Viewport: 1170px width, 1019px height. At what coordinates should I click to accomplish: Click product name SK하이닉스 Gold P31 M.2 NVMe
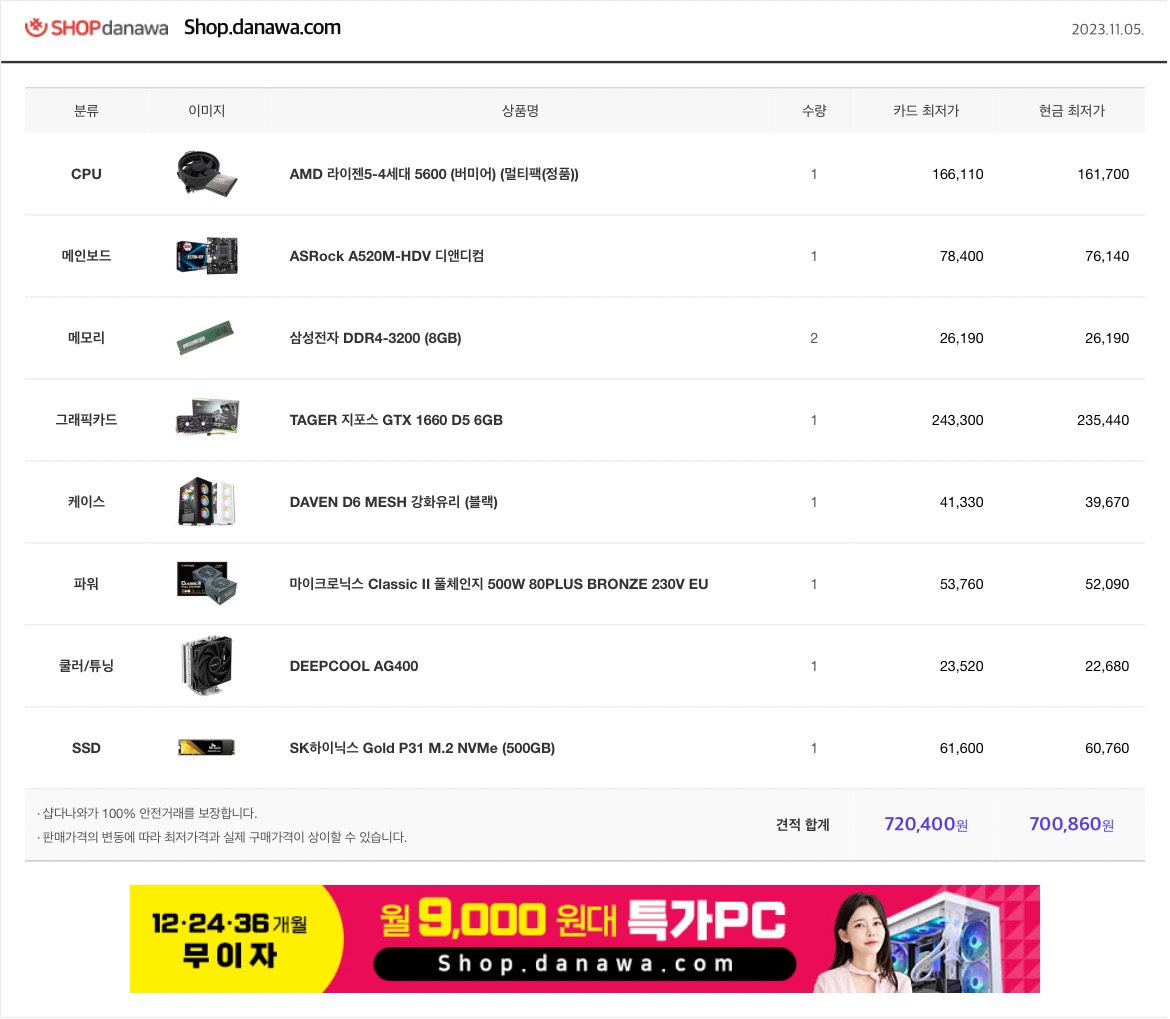coord(422,749)
